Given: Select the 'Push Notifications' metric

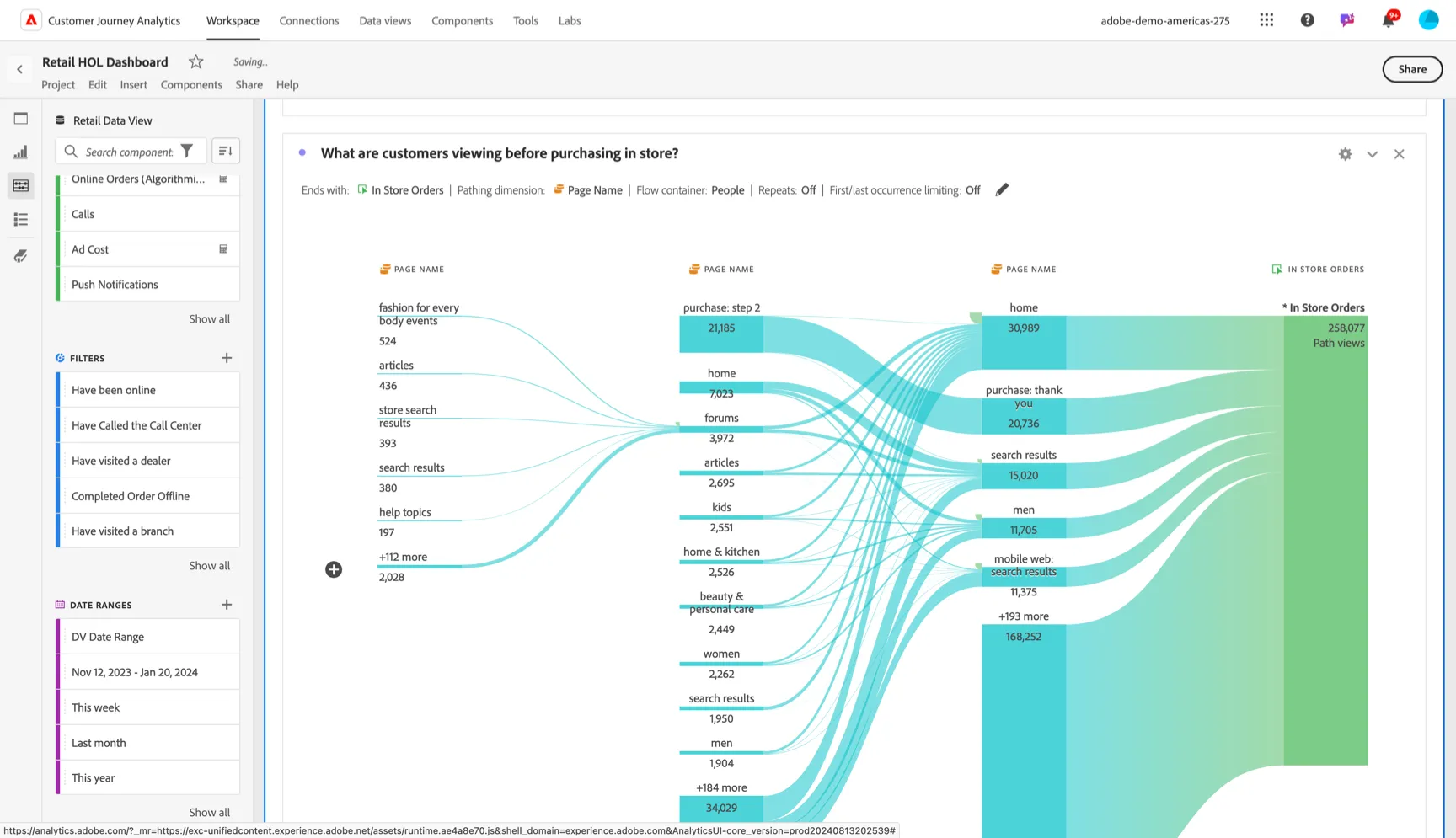Looking at the screenshot, I should click(148, 285).
